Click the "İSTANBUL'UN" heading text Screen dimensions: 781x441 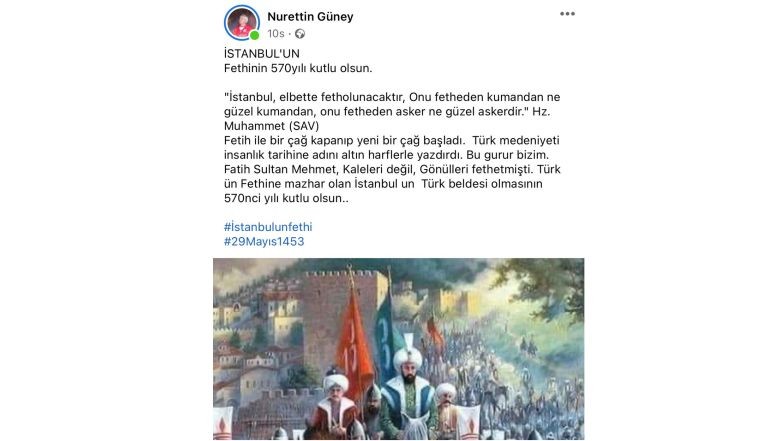261,53
